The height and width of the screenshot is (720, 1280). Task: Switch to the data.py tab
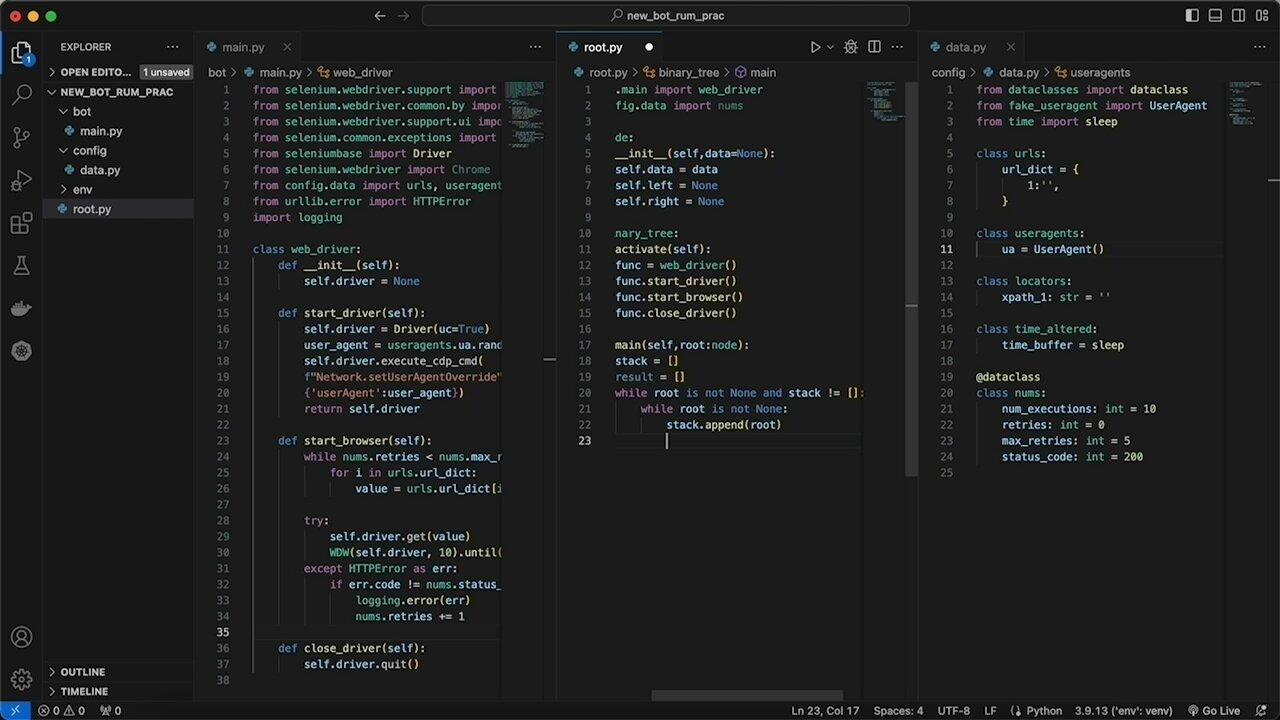[963, 47]
